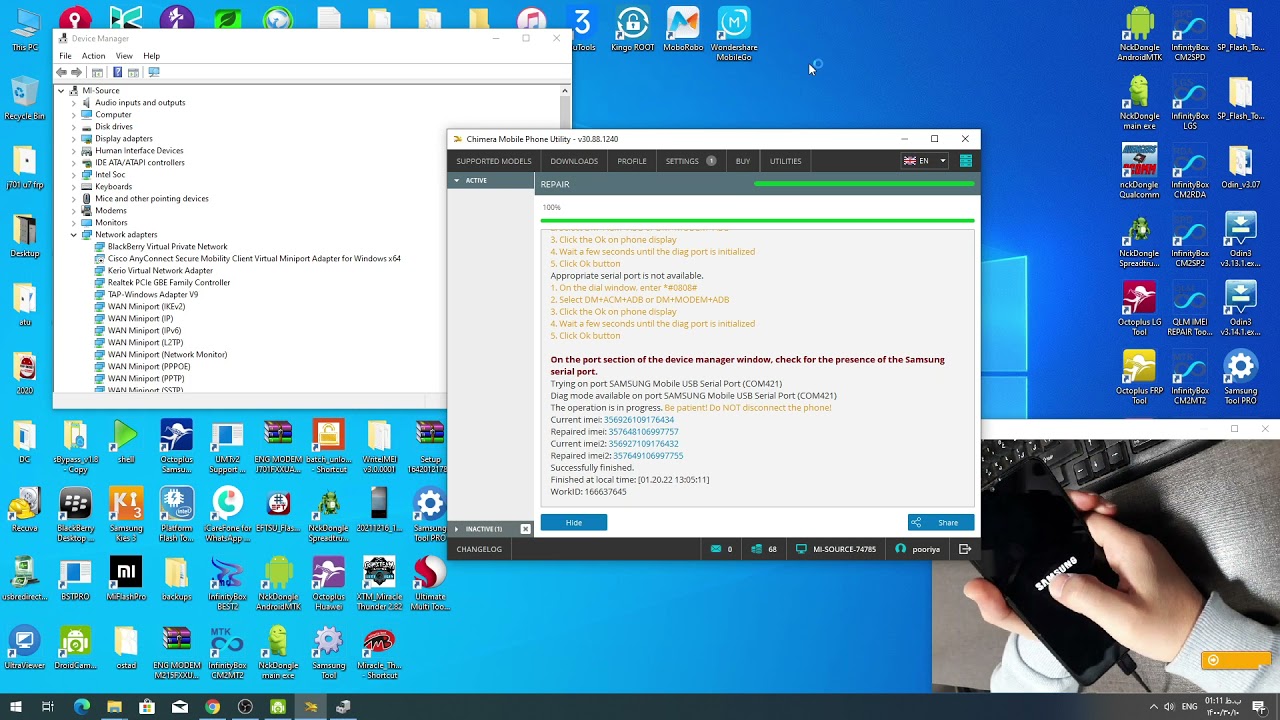
Task: Open Help menu in Device Manager
Action: coord(151,56)
